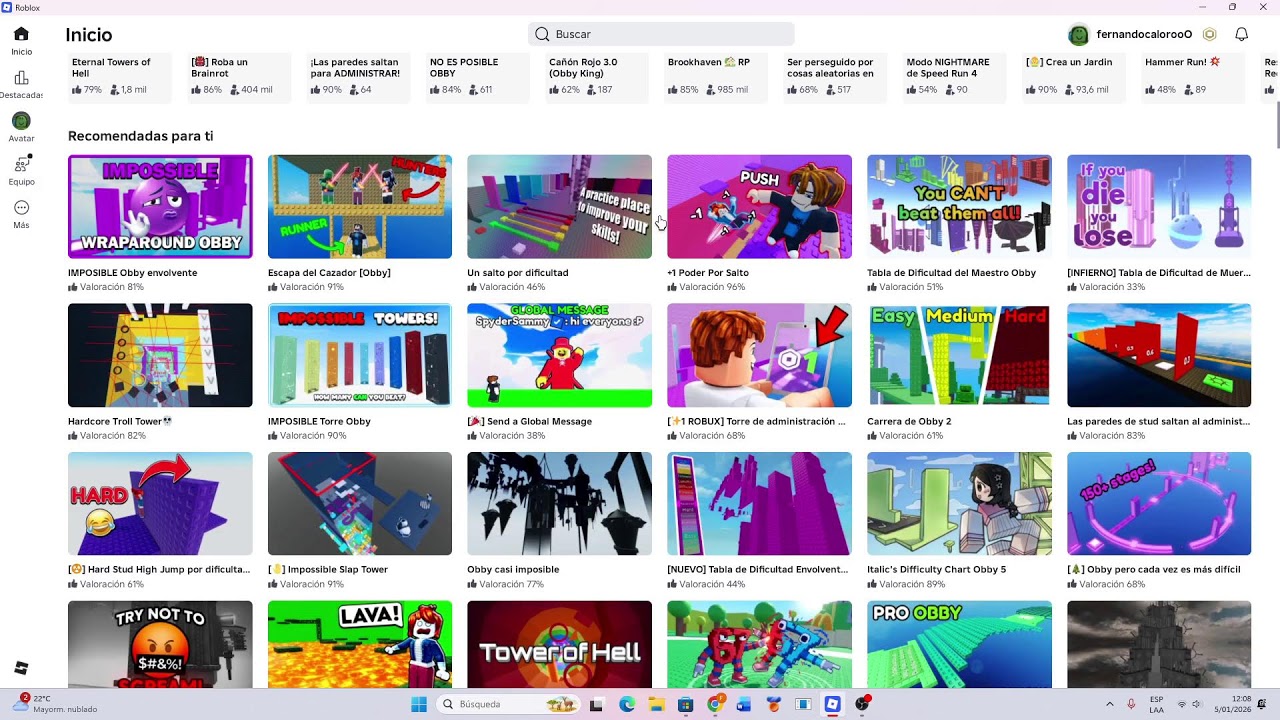Open Italic's Difficulty Chart Obby 5 thumbnail
The image size is (1280, 720).
(x=959, y=504)
